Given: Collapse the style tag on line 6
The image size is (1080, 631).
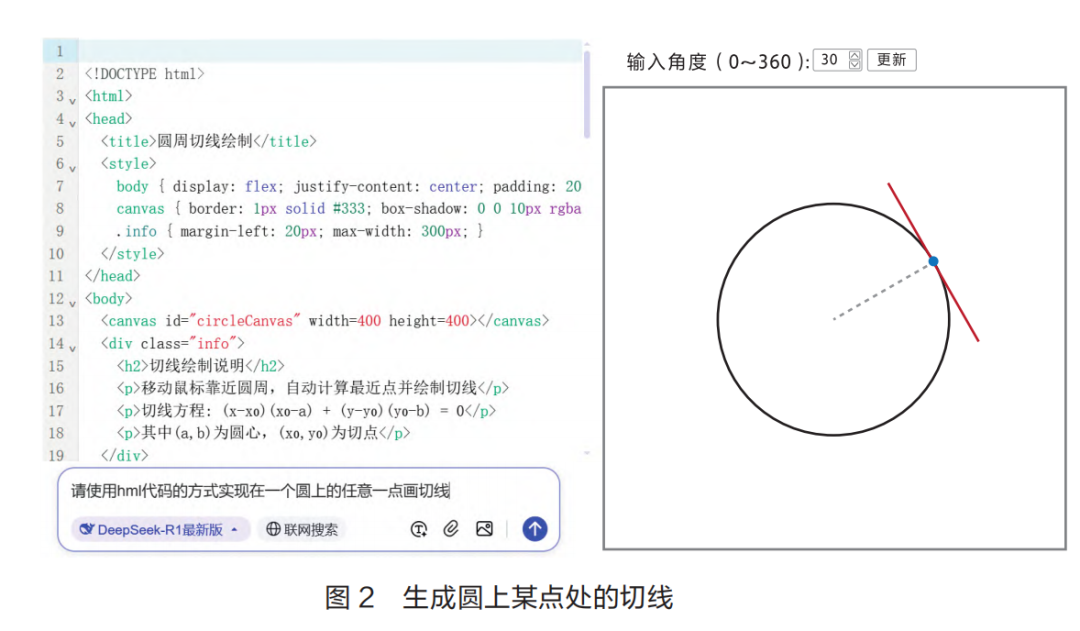Looking at the screenshot, I should coord(72,169).
